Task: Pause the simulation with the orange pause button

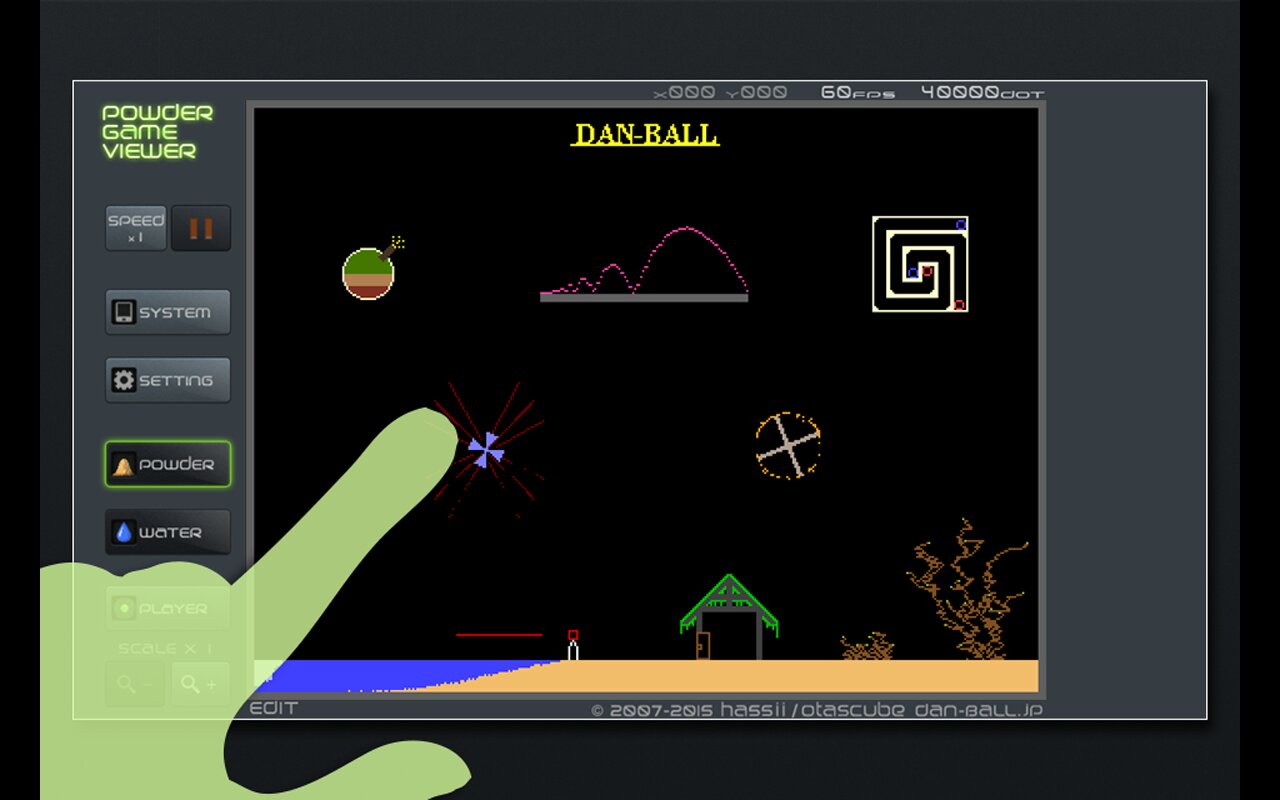Action: click(201, 228)
